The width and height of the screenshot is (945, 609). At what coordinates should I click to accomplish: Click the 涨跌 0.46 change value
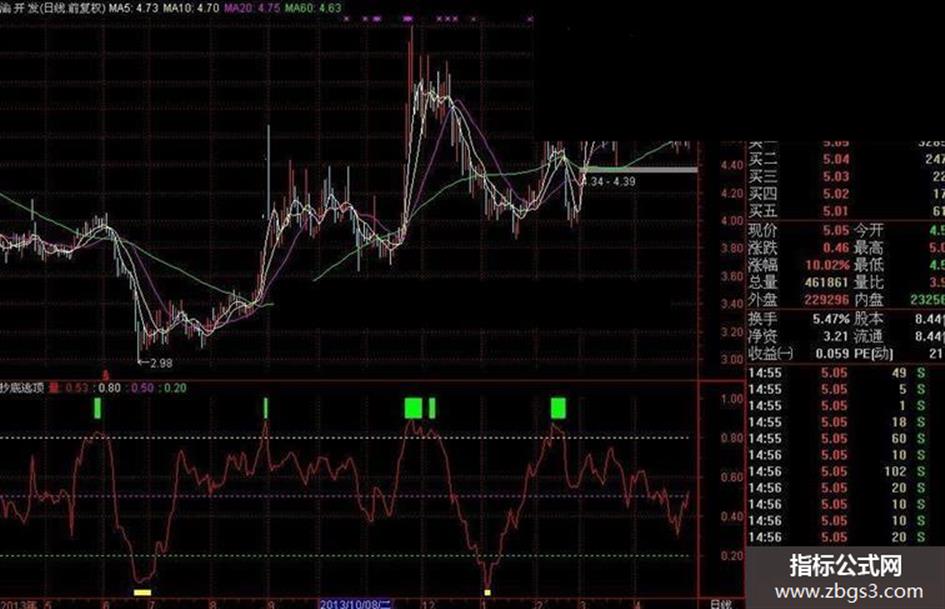click(836, 248)
